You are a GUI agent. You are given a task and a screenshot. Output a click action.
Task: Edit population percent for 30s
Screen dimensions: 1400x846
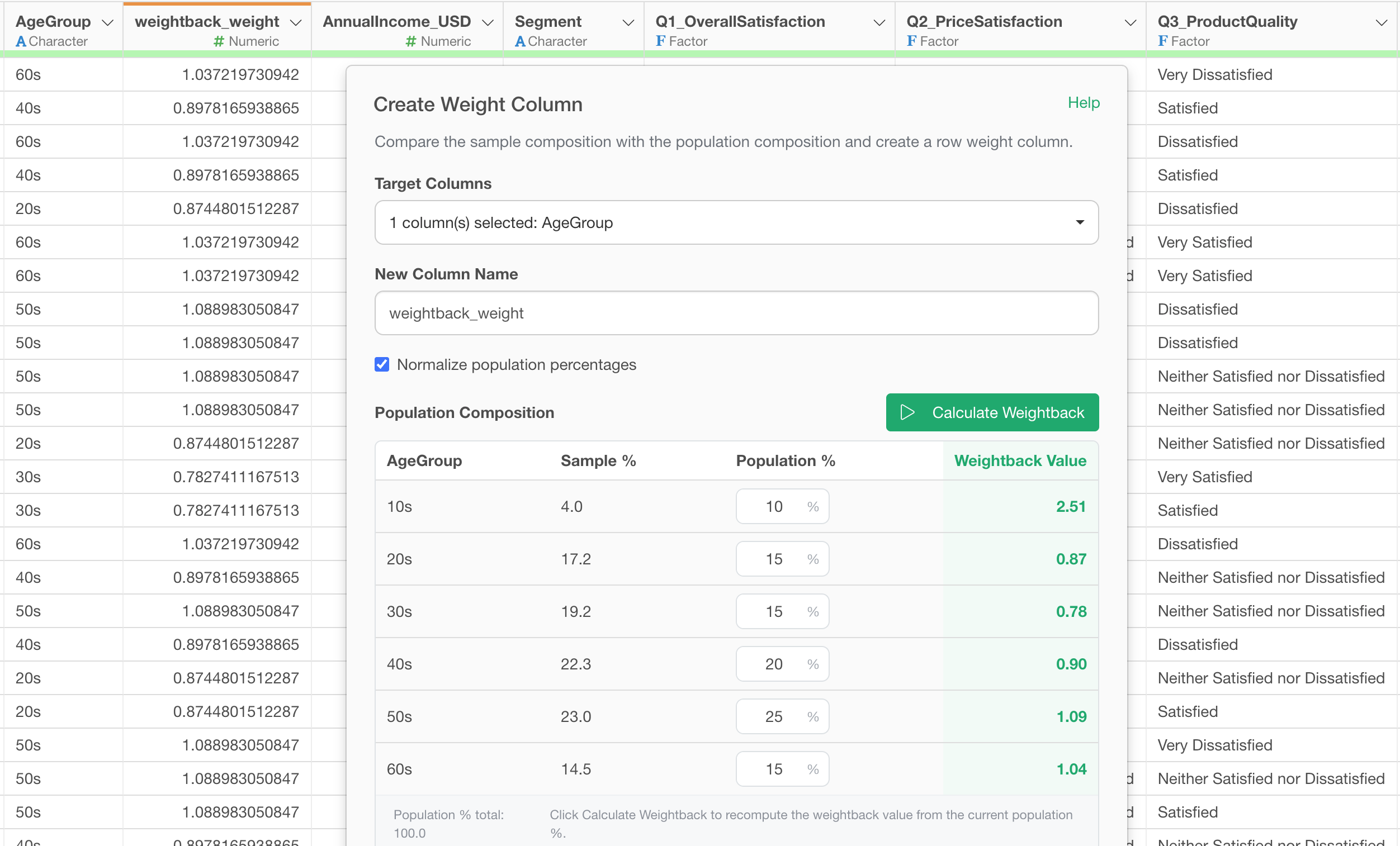782,611
